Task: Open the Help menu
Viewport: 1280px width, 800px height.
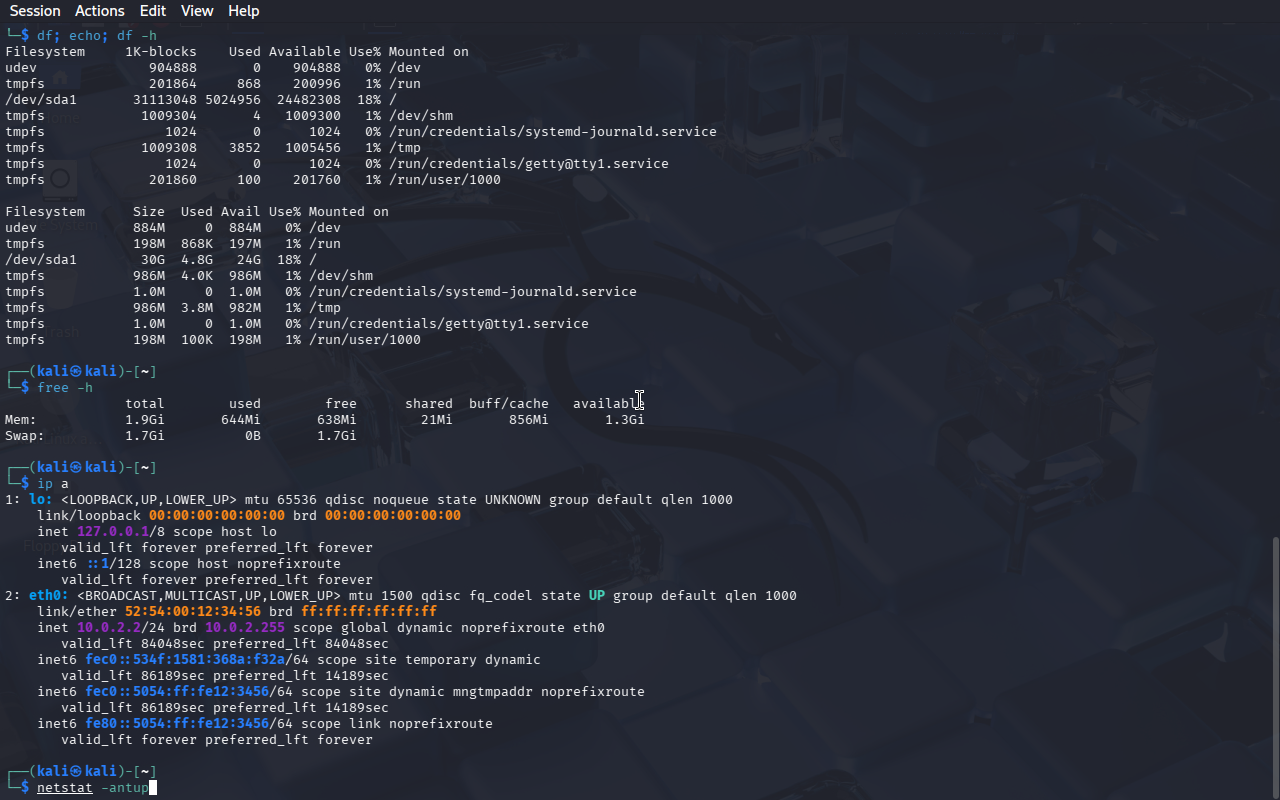Action: pos(243,11)
